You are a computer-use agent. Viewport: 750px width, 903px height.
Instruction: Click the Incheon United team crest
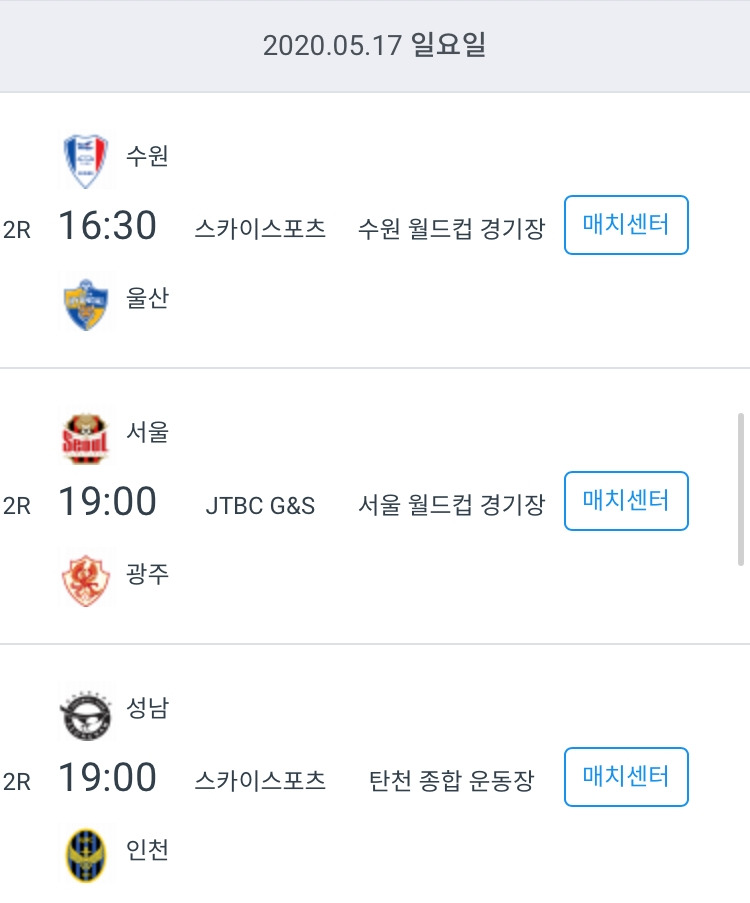[85, 856]
